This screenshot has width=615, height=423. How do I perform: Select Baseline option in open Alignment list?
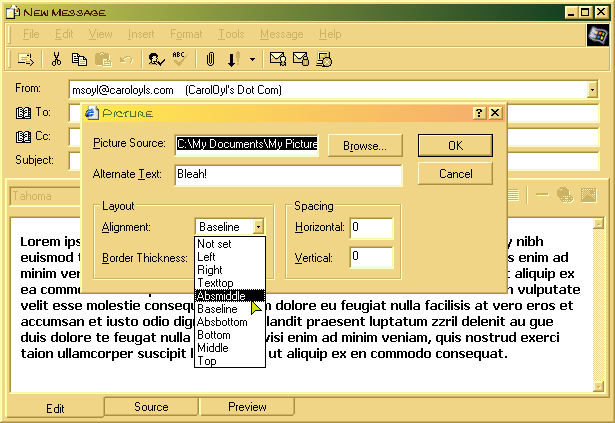(230, 309)
